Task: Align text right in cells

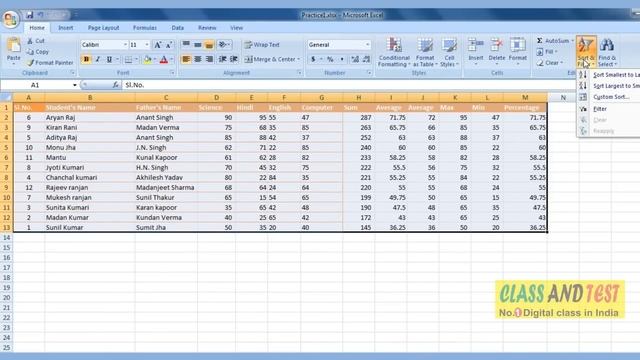Action: pos(209,60)
